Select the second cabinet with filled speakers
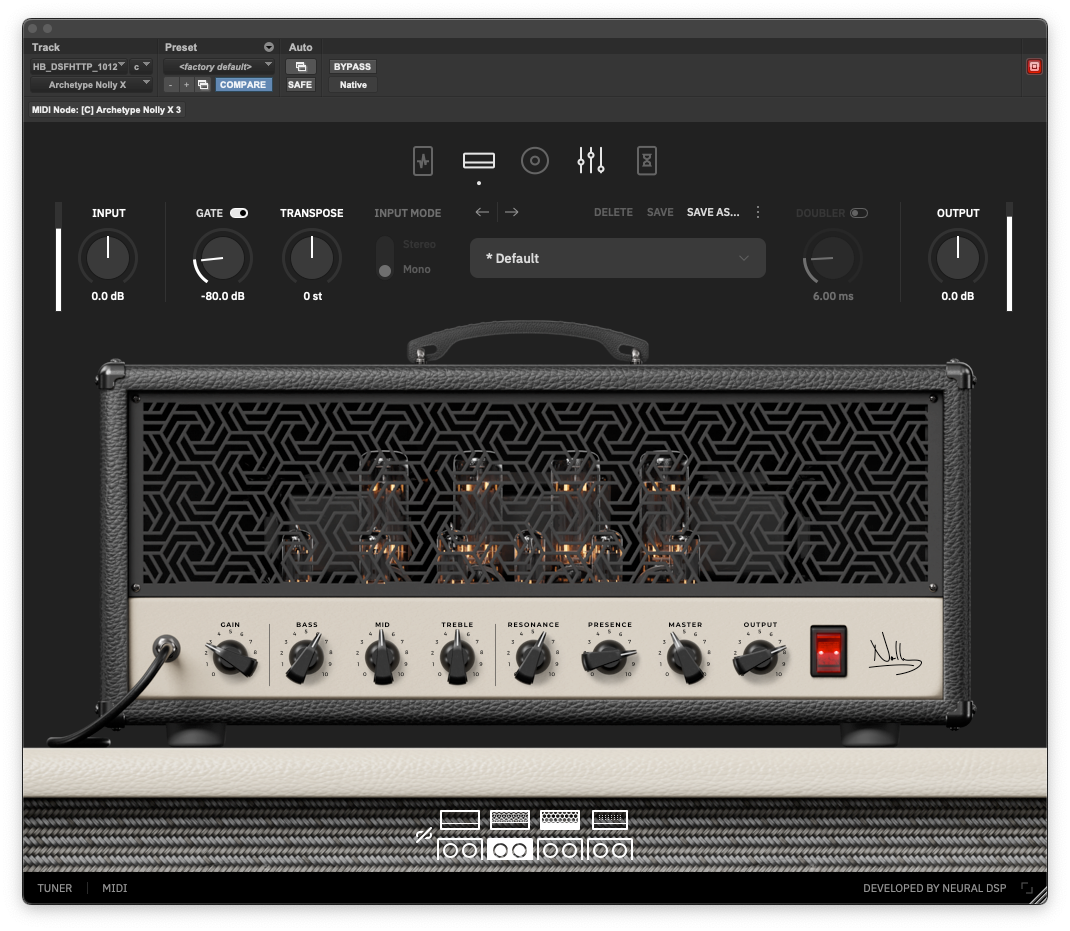The height and width of the screenshot is (931, 1070). pos(510,850)
